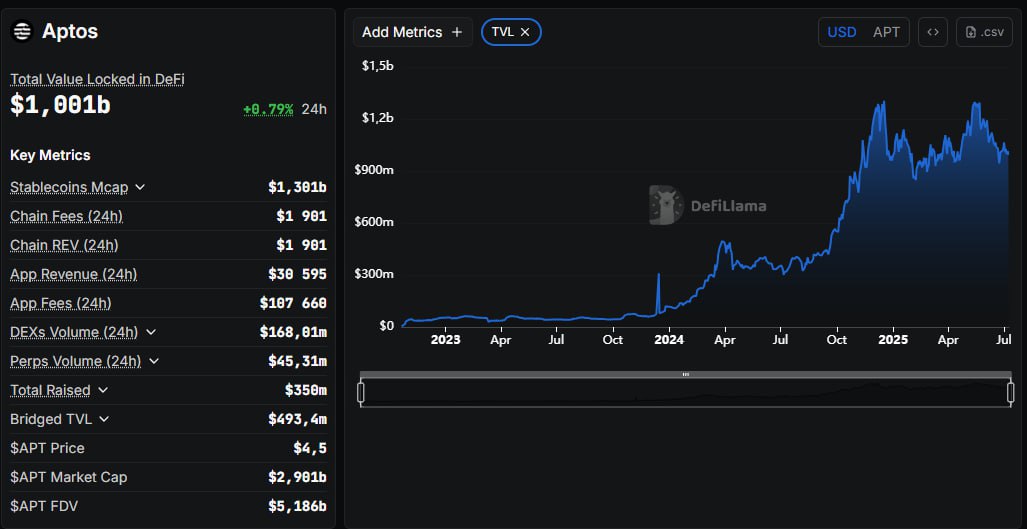The height and width of the screenshot is (529, 1027).
Task: Click the Aptos title text
Action: click(x=70, y=31)
